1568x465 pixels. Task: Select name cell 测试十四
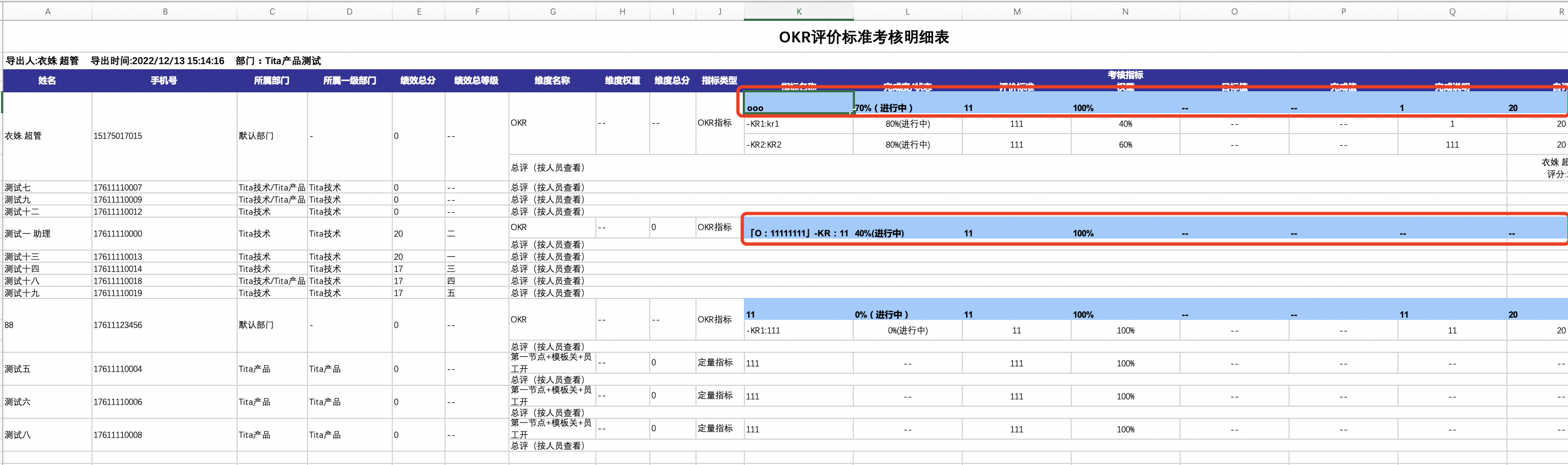pyautogui.click(x=47, y=269)
